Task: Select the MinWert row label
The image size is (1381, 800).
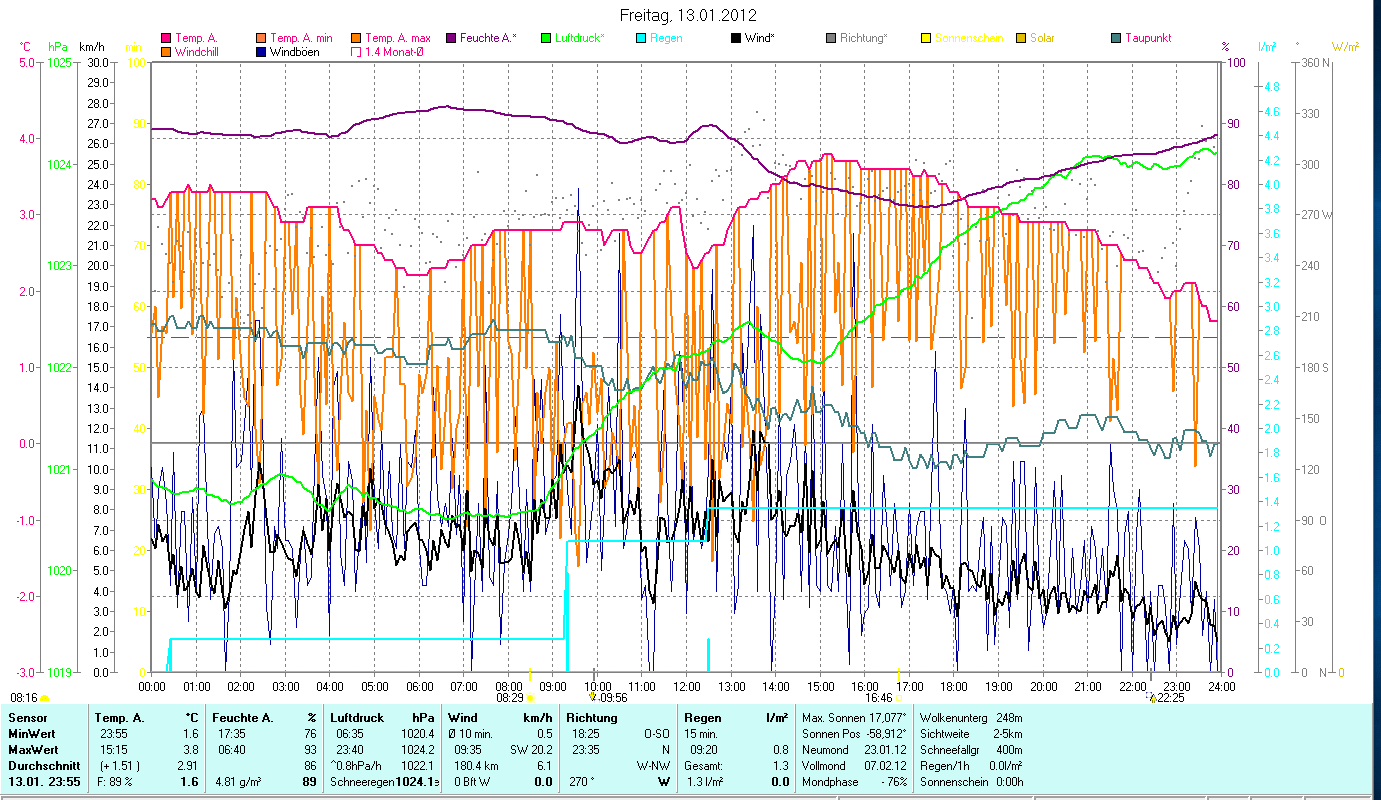Action: [x=31, y=733]
